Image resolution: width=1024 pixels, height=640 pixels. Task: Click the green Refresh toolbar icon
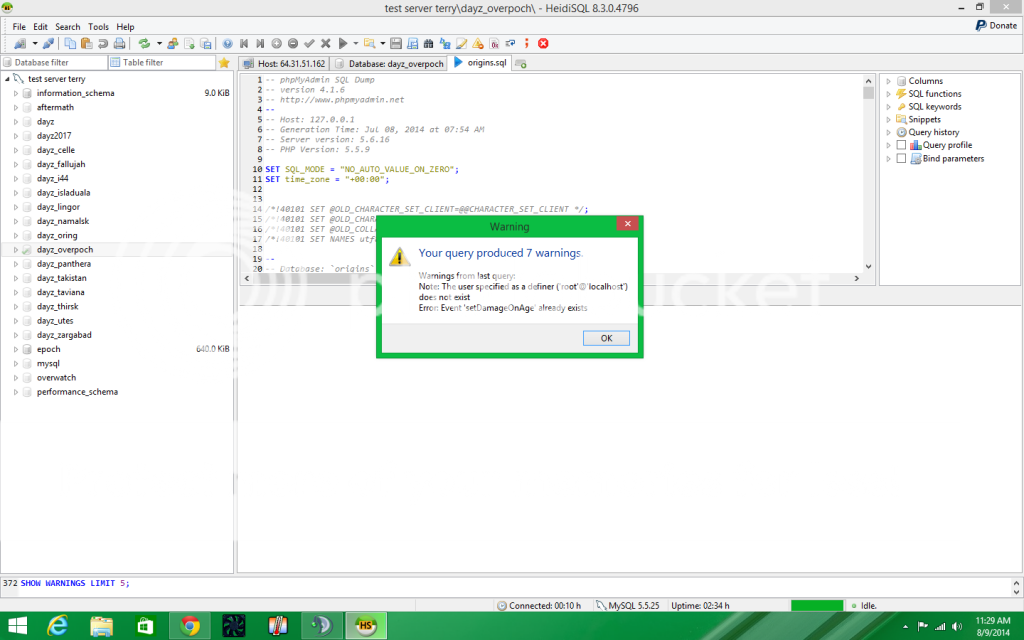(x=144, y=44)
